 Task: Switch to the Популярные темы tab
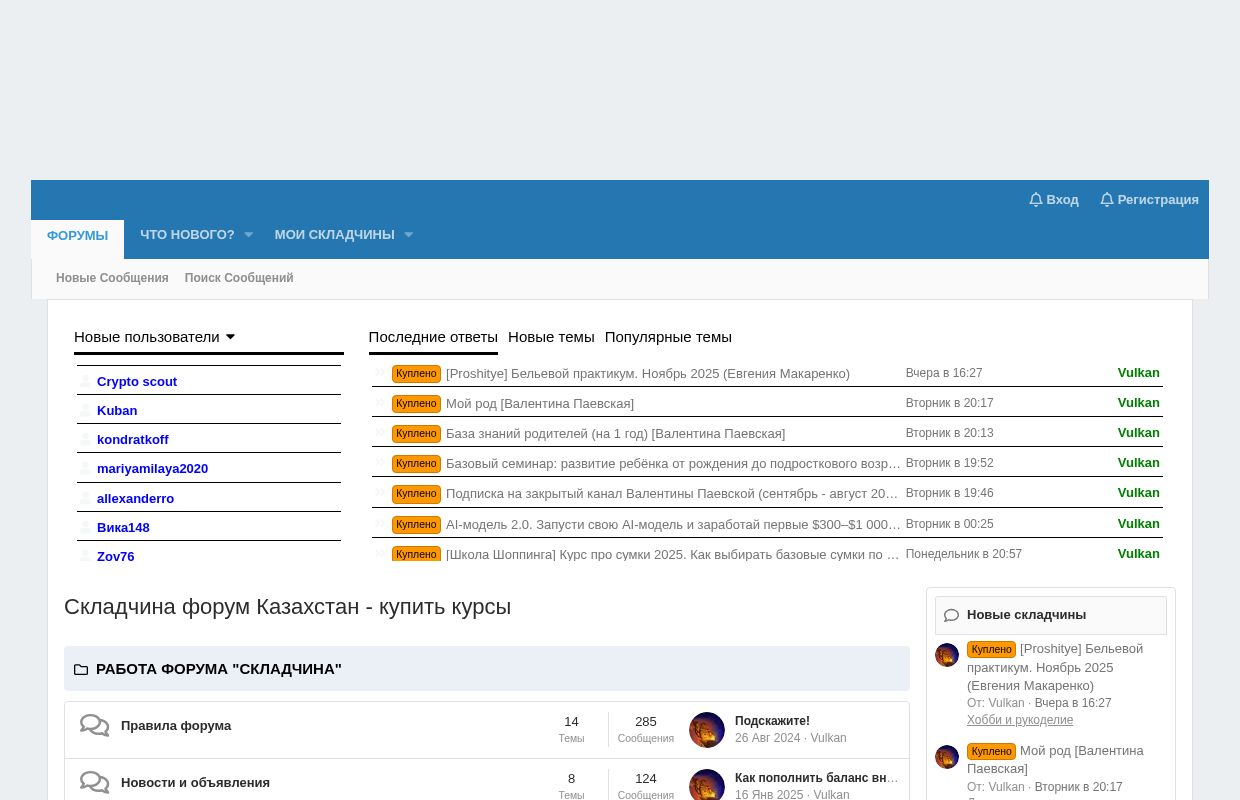coord(668,337)
